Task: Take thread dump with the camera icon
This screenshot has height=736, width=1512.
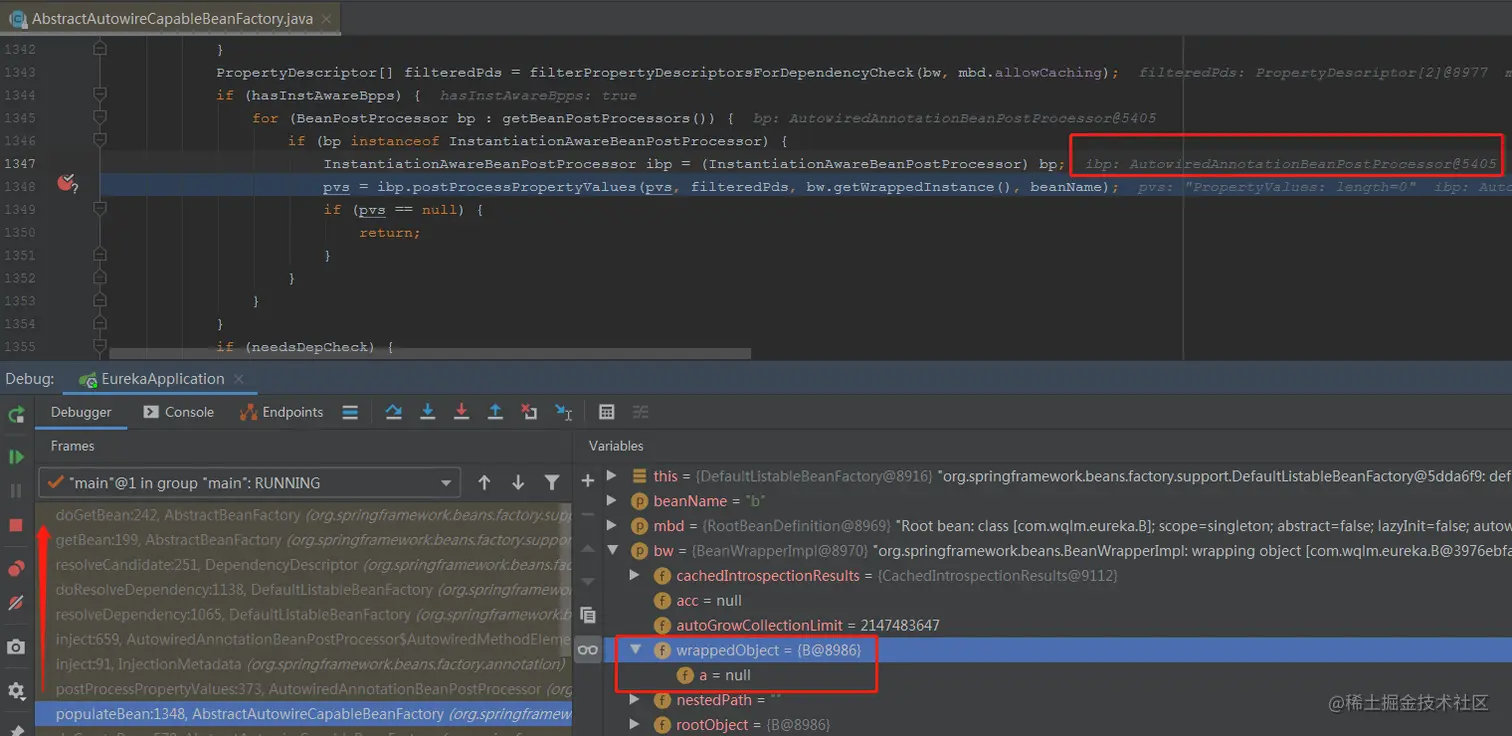Action: 16,647
